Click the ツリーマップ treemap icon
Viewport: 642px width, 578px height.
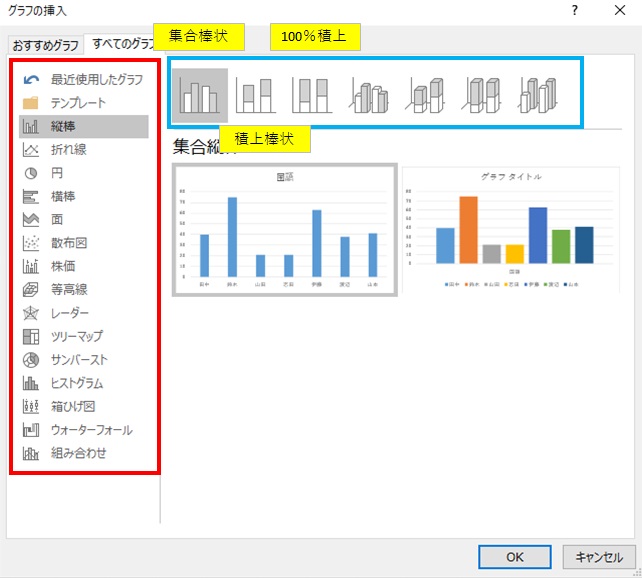click(31, 336)
